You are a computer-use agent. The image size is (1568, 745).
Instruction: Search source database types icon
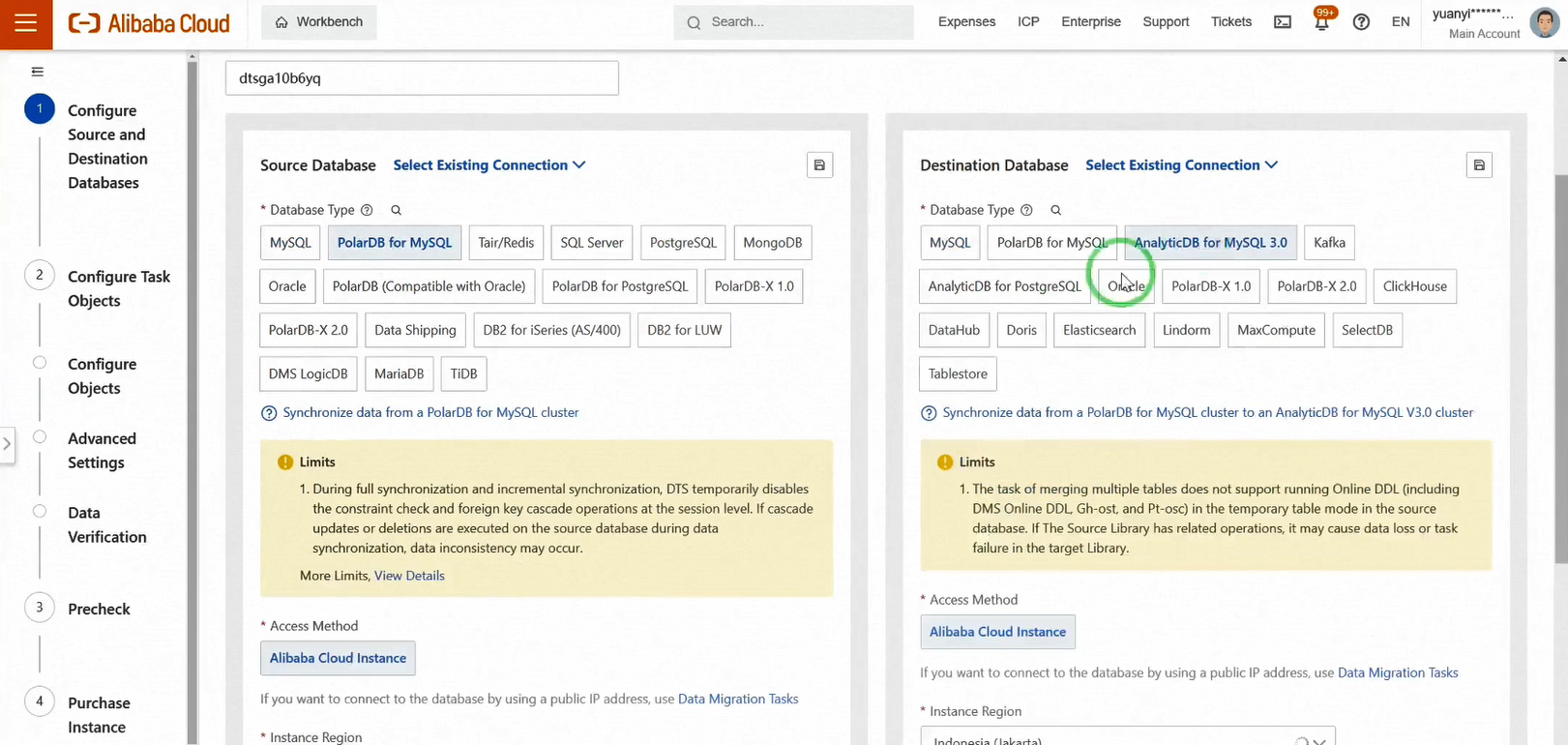tap(396, 210)
